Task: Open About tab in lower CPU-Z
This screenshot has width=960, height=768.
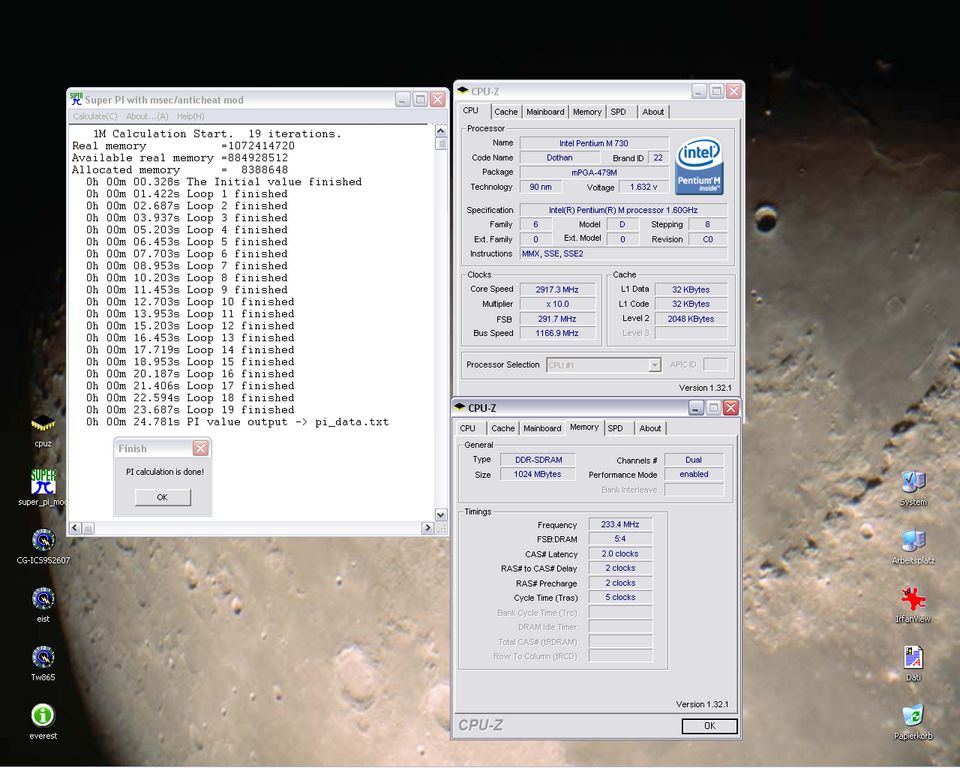Action: coord(650,429)
